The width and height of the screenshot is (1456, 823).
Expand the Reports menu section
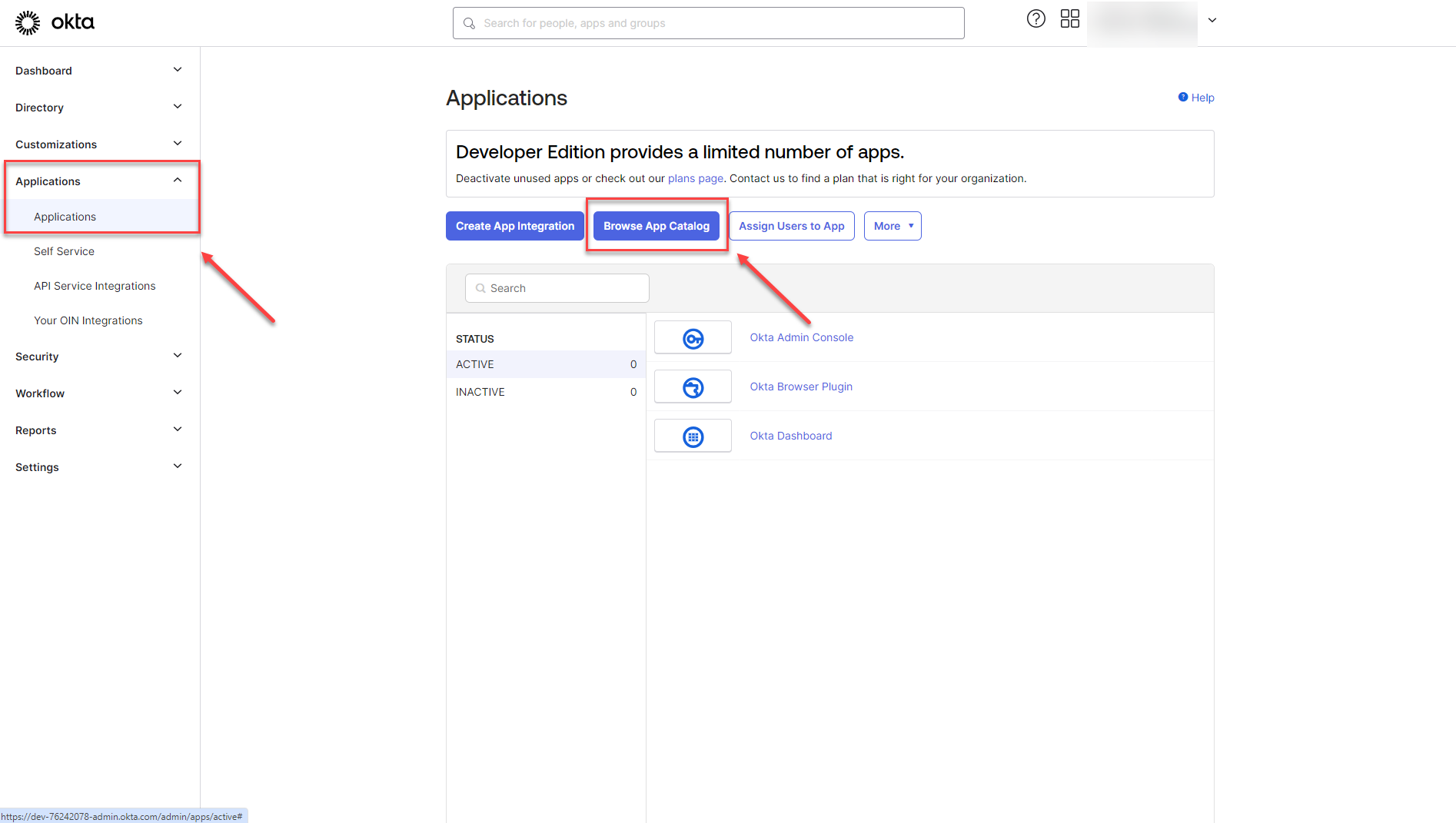(x=100, y=430)
